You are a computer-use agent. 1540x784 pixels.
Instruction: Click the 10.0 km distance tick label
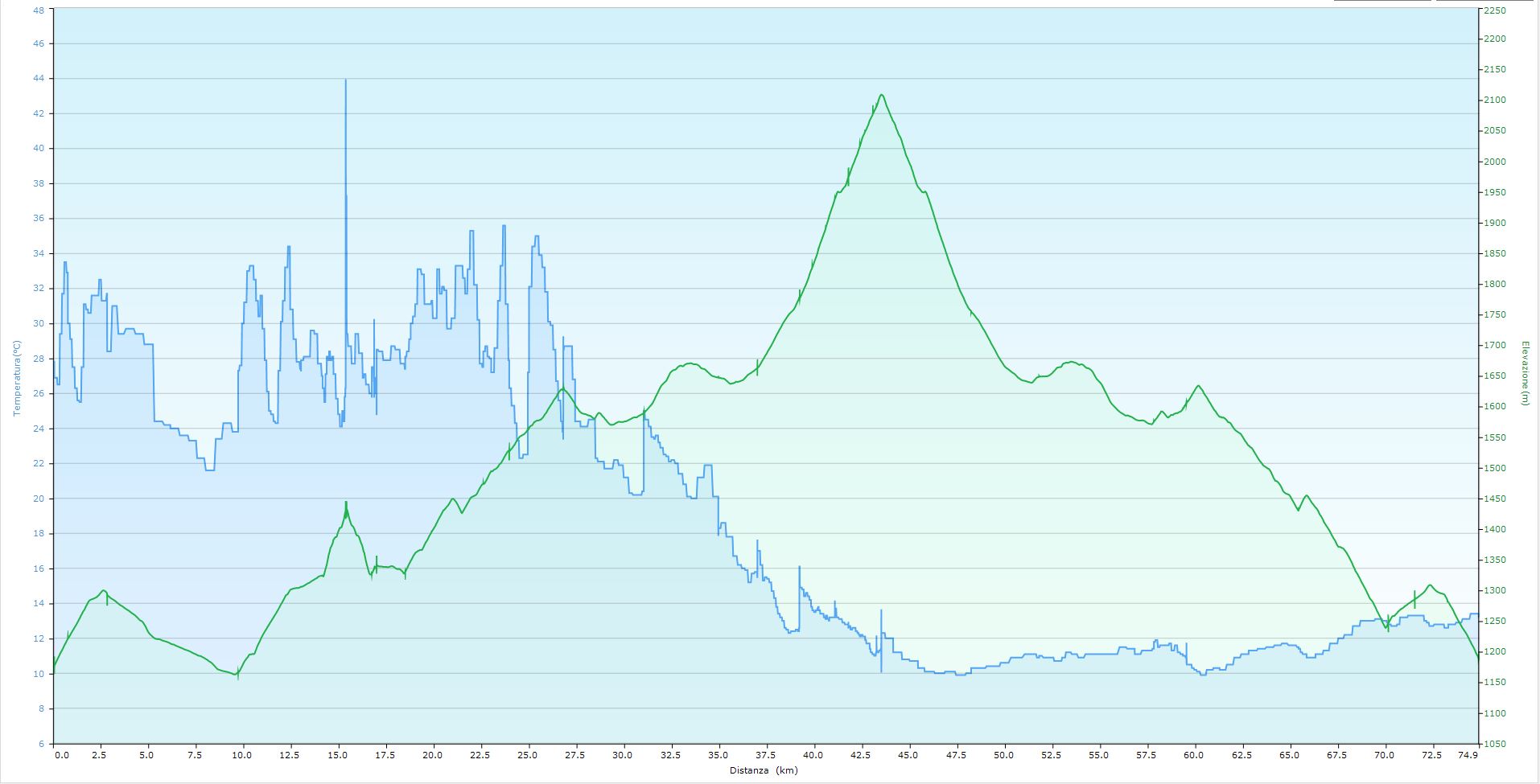pyautogui.click(x=242, y=755)
